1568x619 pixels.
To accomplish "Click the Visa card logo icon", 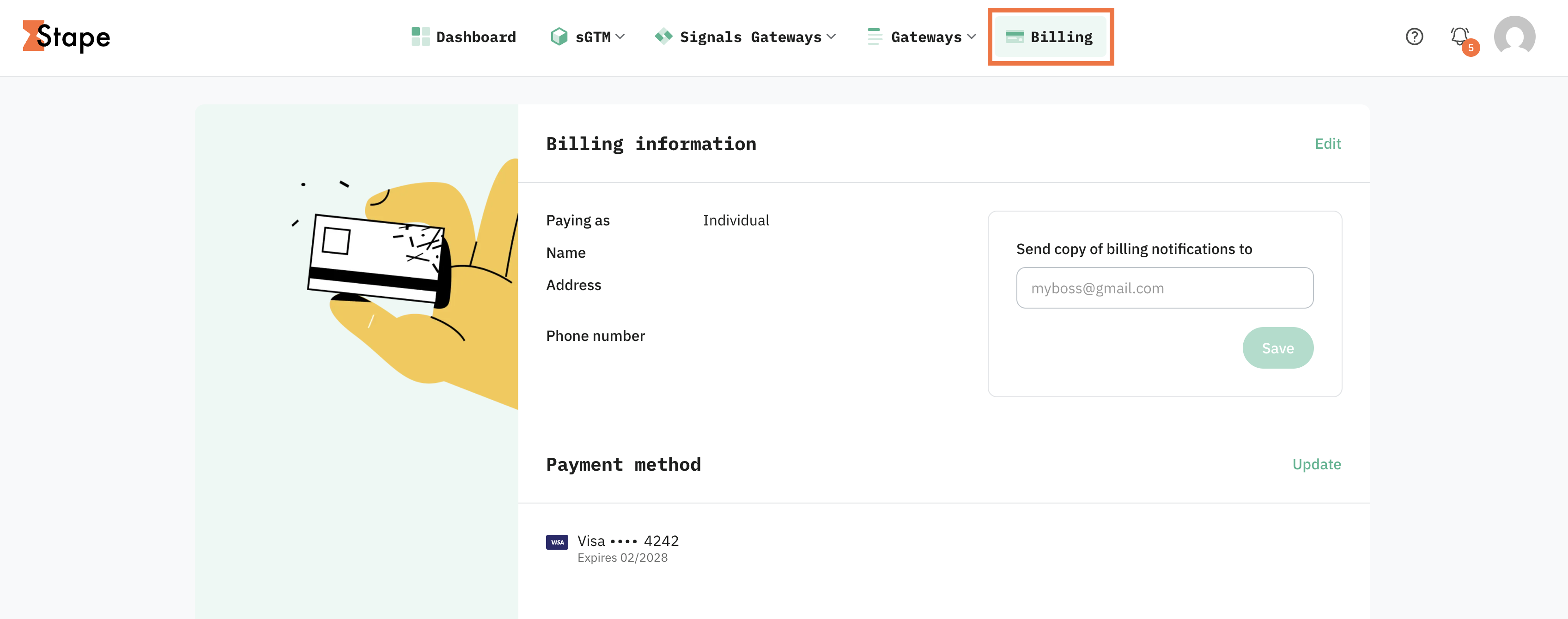I will point(557,542).
